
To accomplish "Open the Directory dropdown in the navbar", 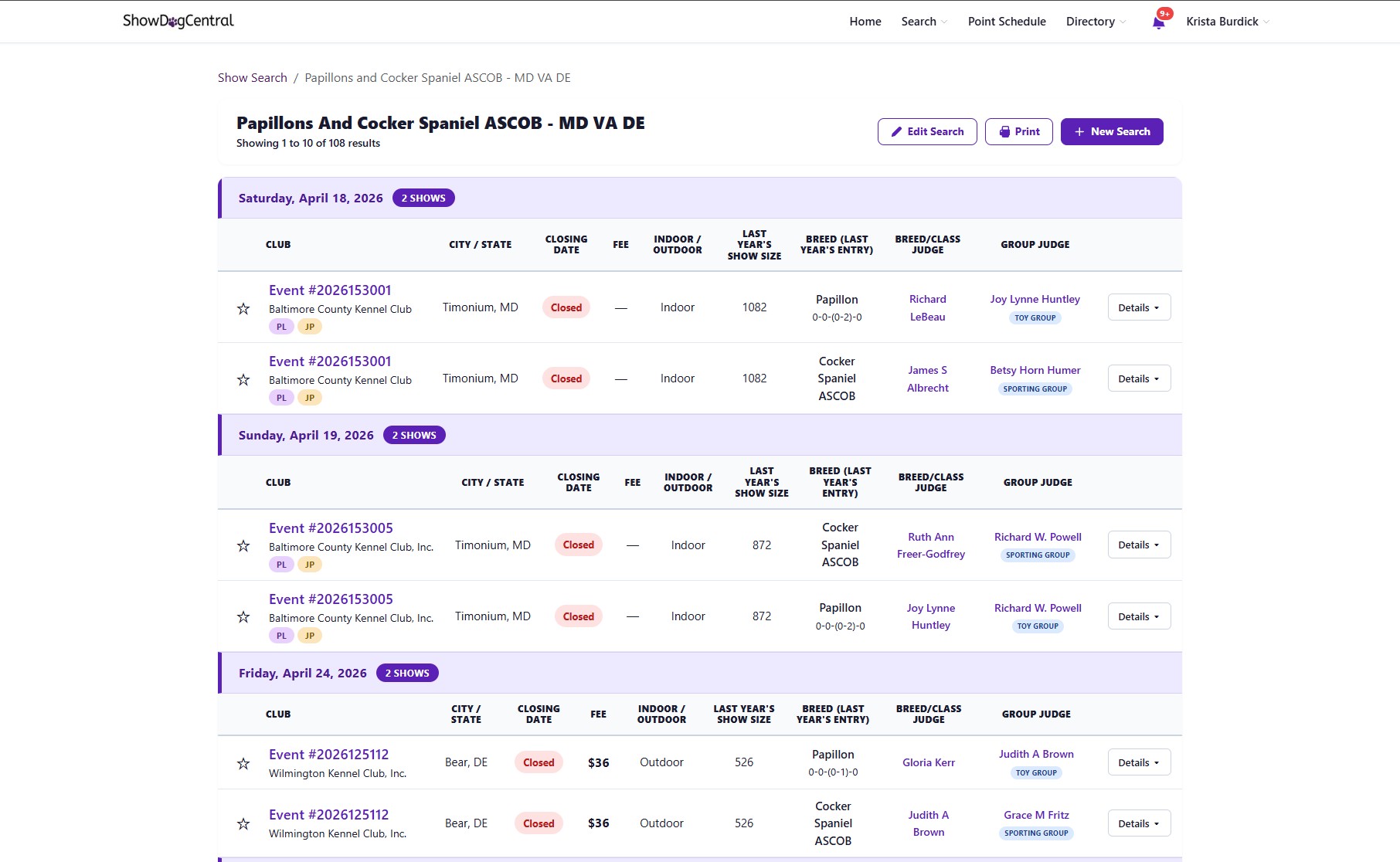I will (1093, 21).
